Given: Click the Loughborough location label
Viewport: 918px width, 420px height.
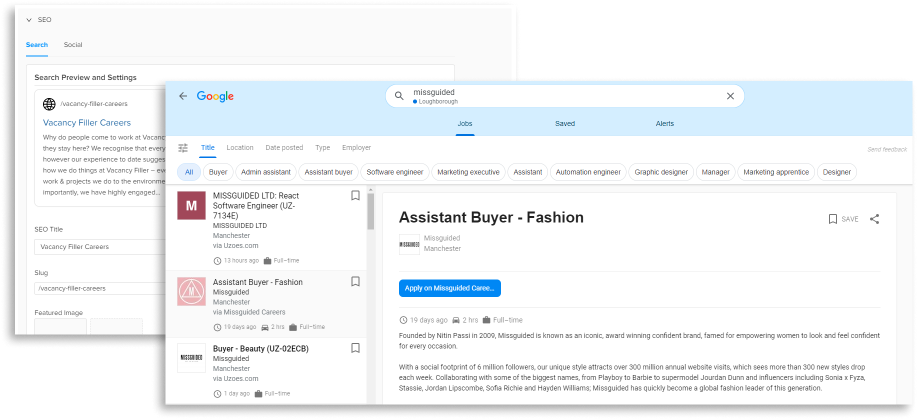Looking at the screenshot, I should coord(438,102).
